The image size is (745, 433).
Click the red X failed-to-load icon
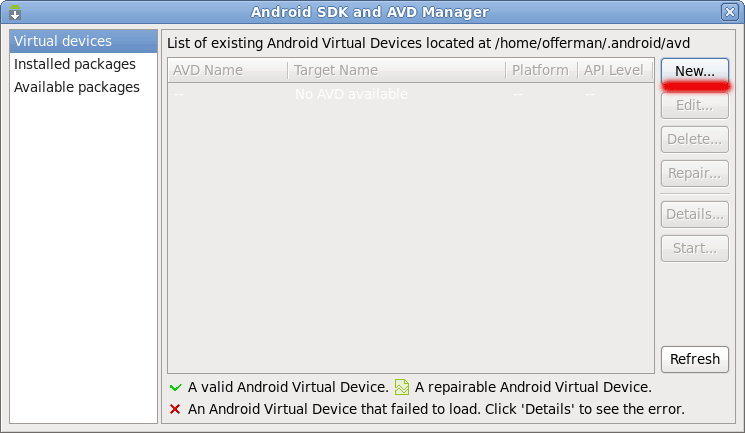coord(175,409)
